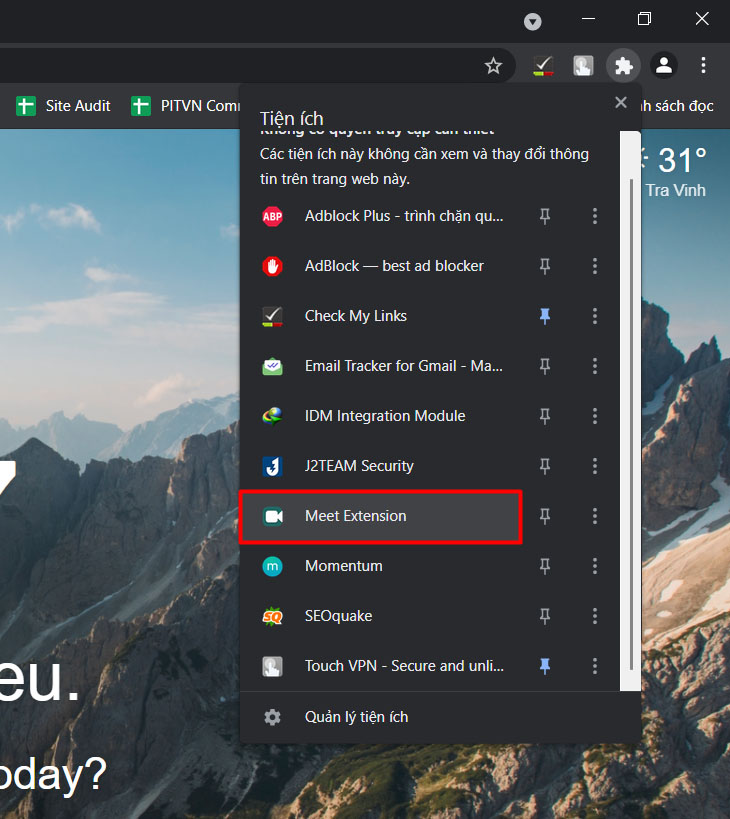This screenshot has height=819, width=730.
Task: Click the Momentum extension icon
Action: (272, 566)
